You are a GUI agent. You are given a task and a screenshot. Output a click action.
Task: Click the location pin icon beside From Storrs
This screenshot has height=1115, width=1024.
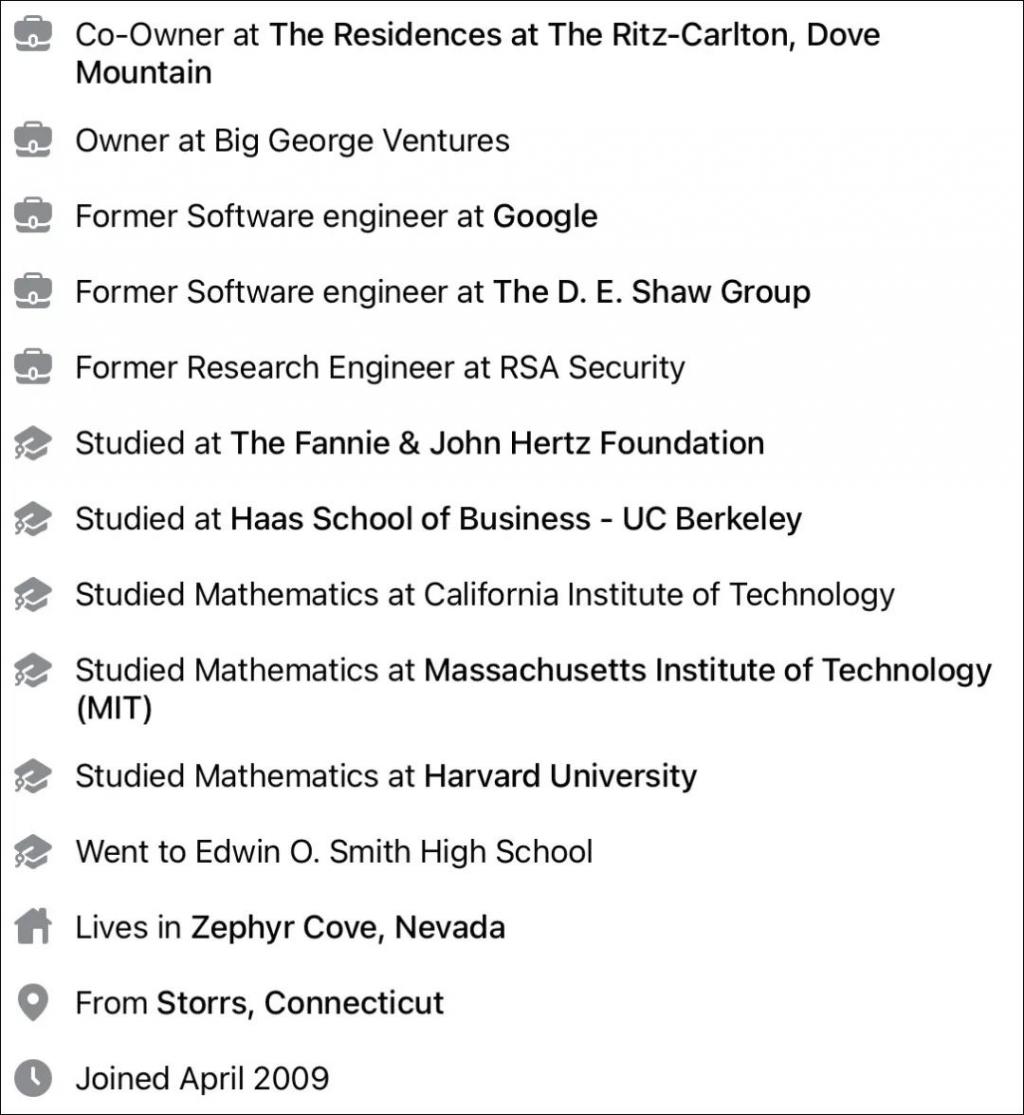point(33,1003)
